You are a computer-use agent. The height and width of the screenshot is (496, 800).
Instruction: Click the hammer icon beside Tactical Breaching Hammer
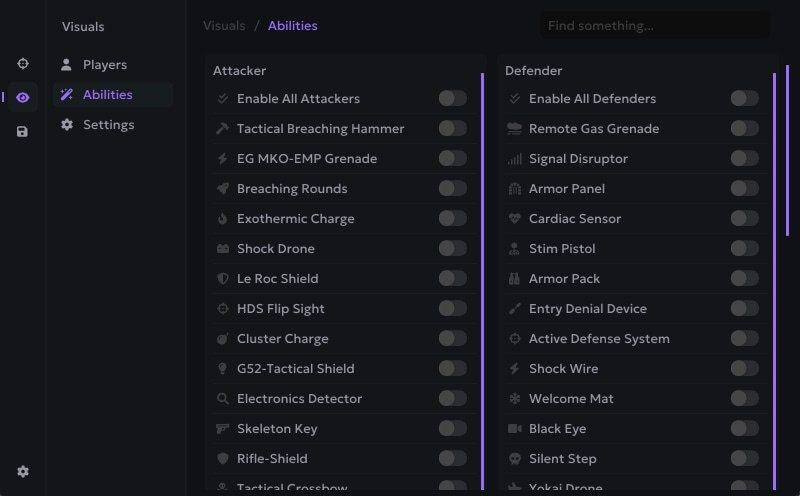click(x=222, y=129)
